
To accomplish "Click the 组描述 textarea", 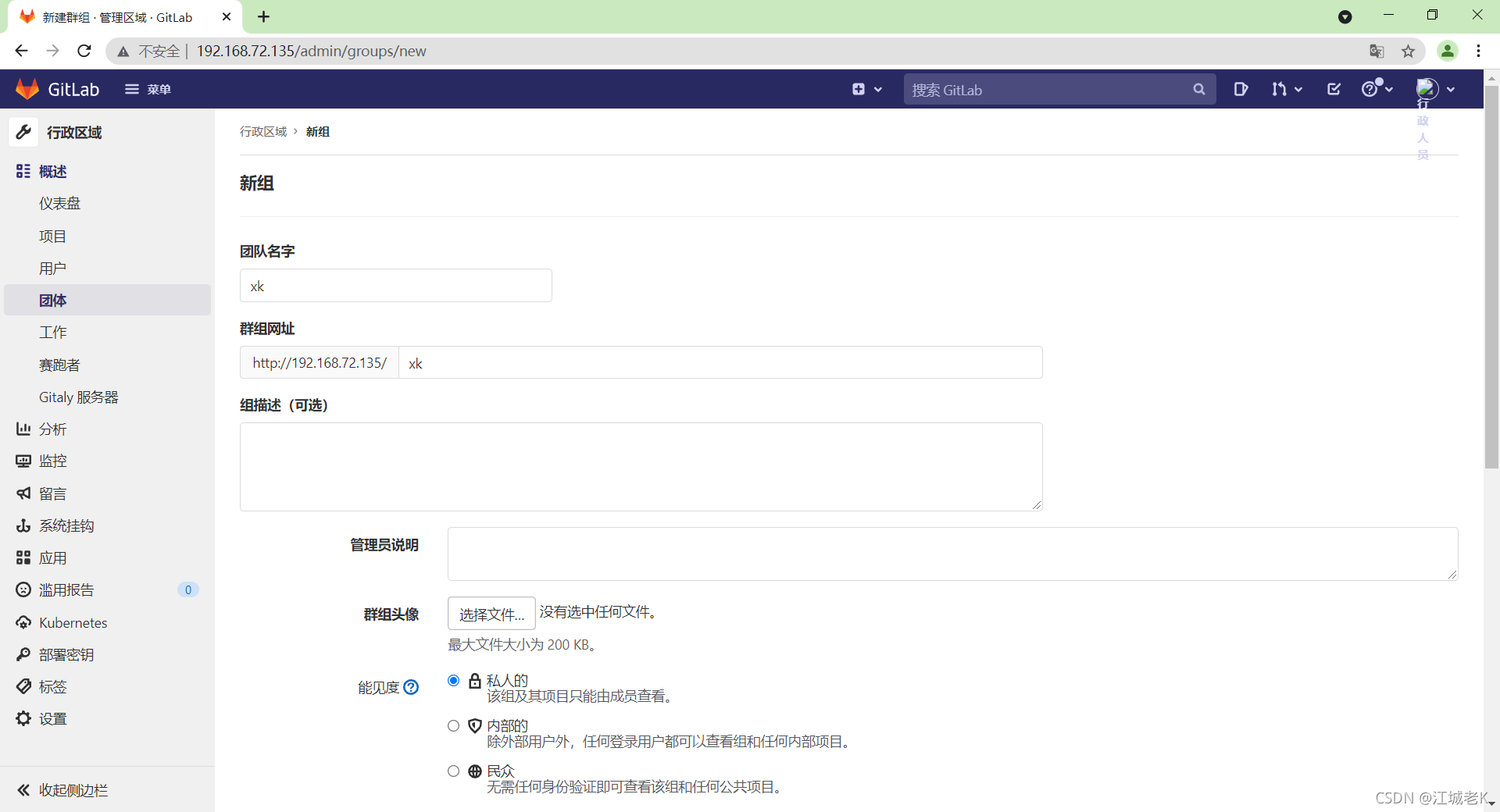I will 641,467.
